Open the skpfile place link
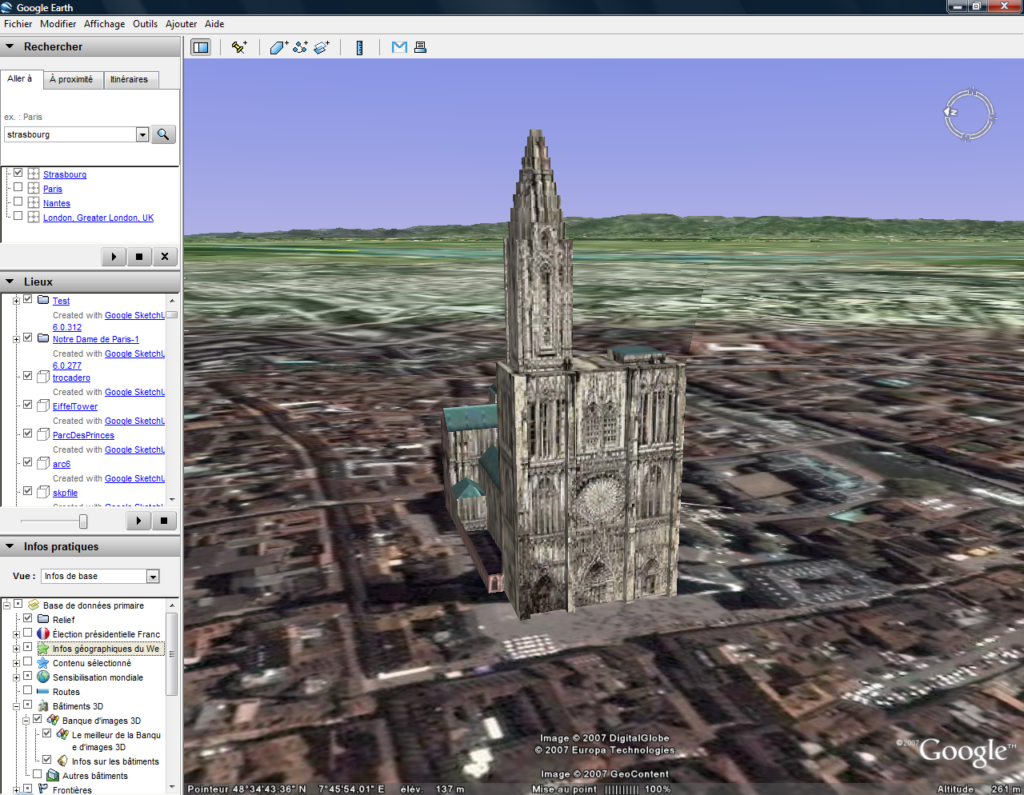1024x795 pixels. (x=65, y=493)
